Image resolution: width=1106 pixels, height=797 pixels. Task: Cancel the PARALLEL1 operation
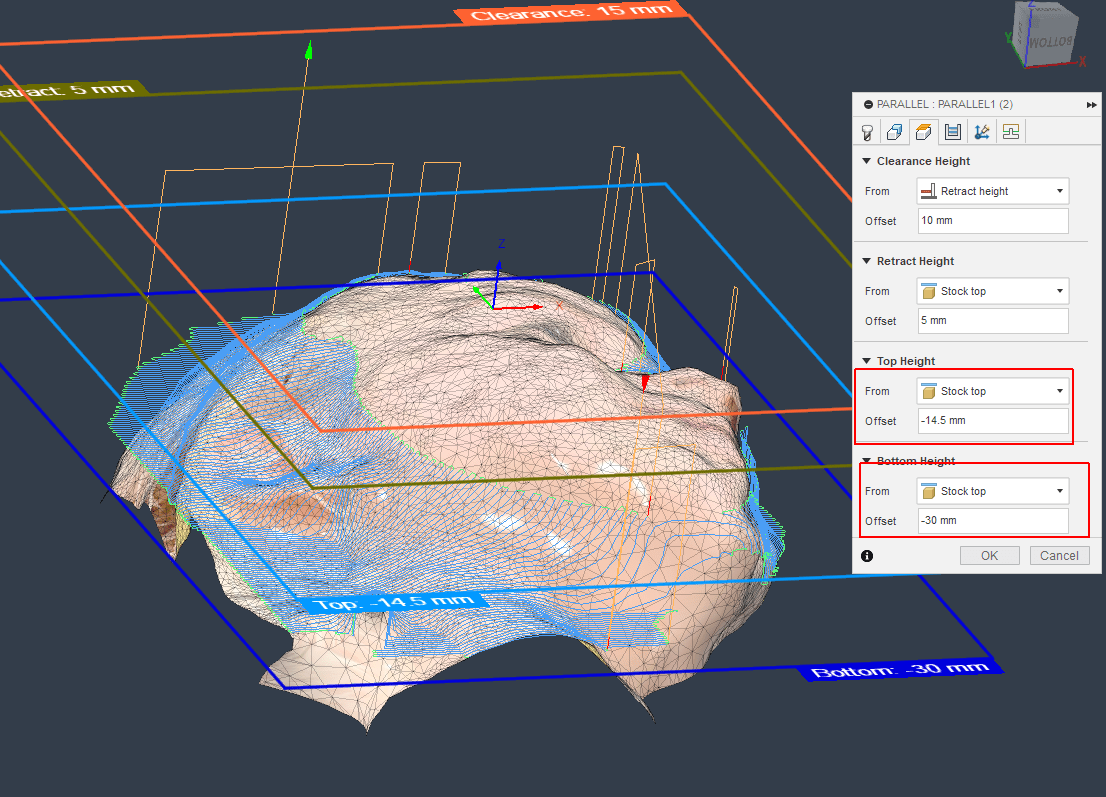(x=1059, y=555)
